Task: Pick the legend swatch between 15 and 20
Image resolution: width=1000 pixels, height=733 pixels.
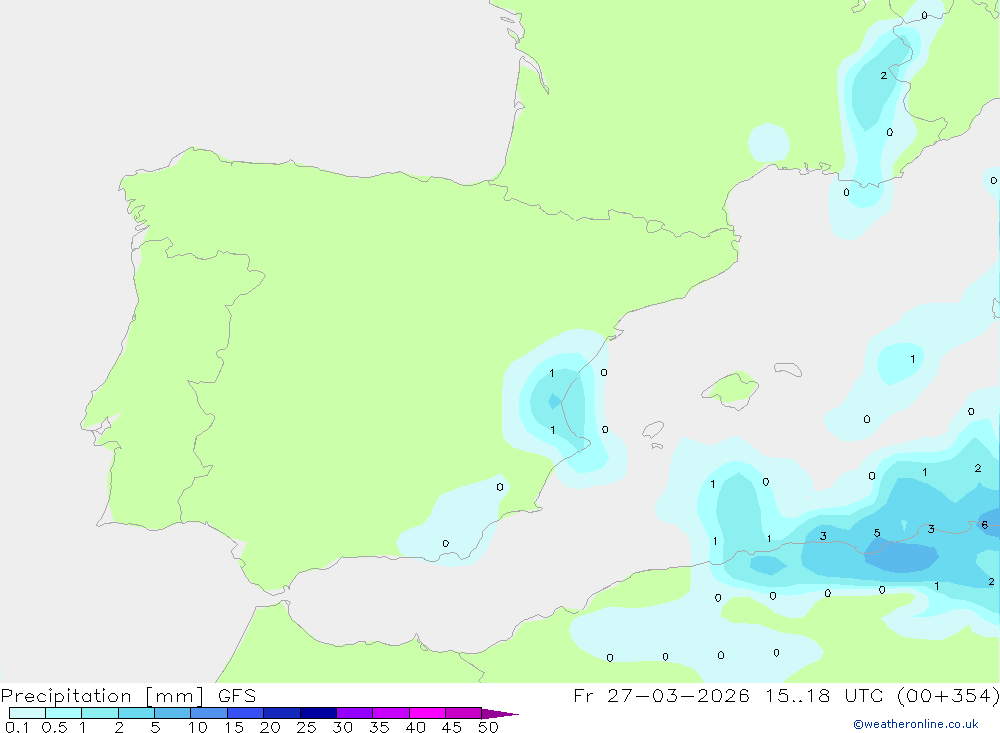Action: click(245, 713)
